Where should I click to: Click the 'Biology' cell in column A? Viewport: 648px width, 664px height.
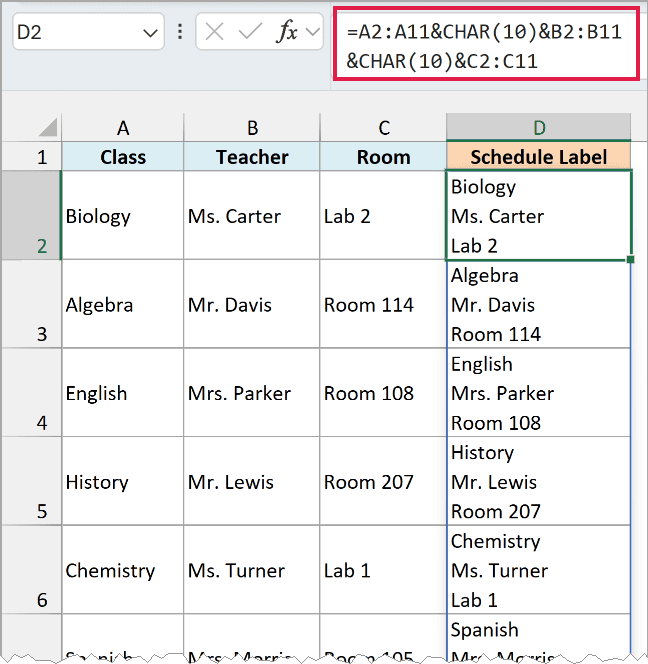[x=123, y=215]
